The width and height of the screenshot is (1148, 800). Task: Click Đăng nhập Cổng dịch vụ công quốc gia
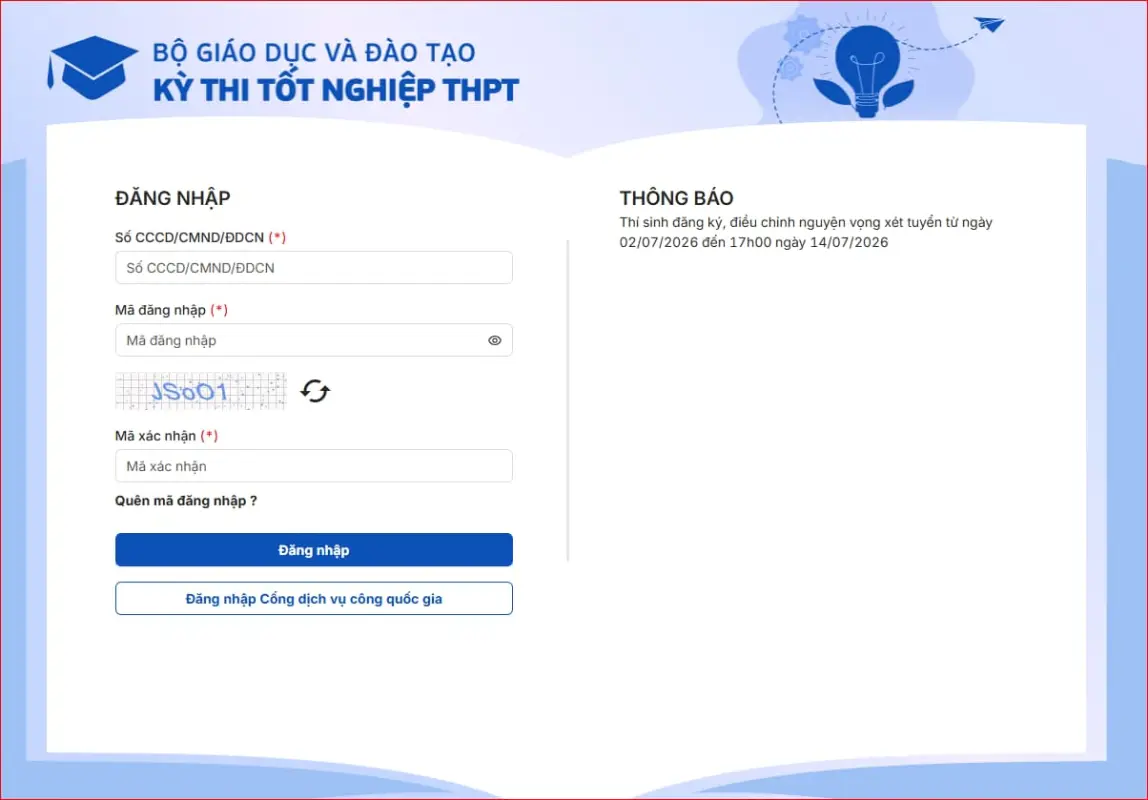click(x=313, y=599)
